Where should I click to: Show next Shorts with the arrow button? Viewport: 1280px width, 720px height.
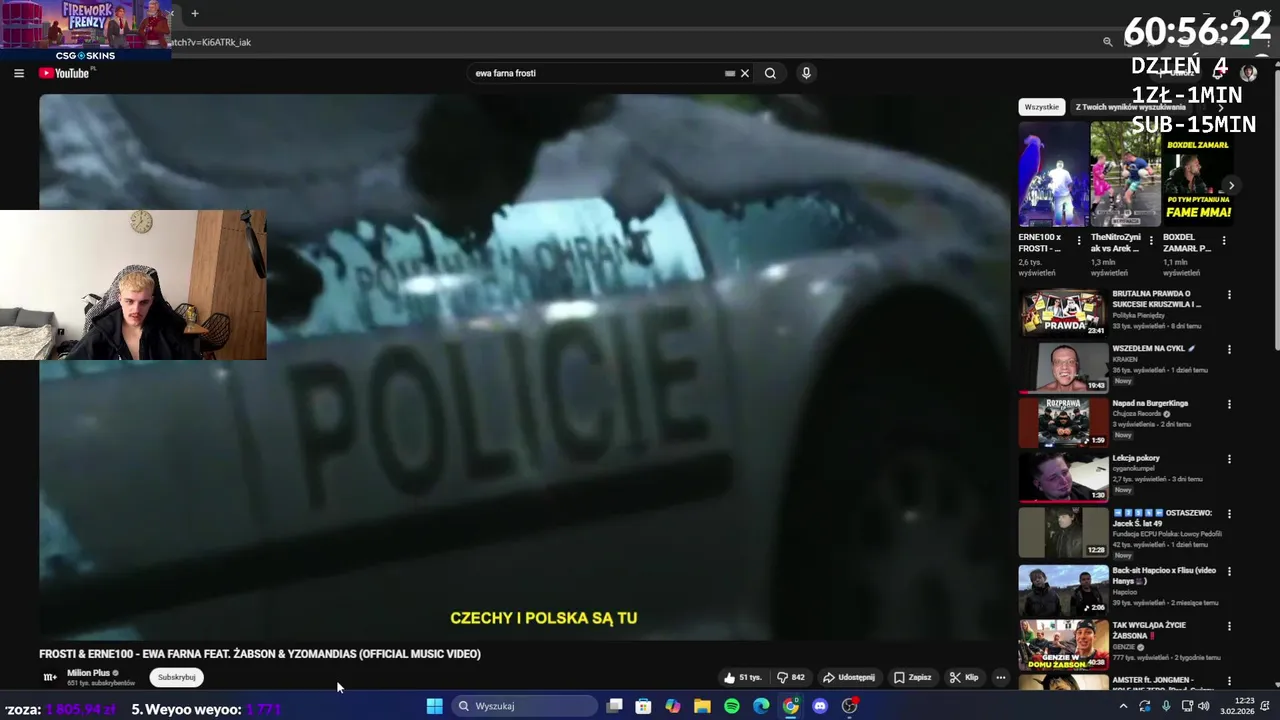[1231, 185]
